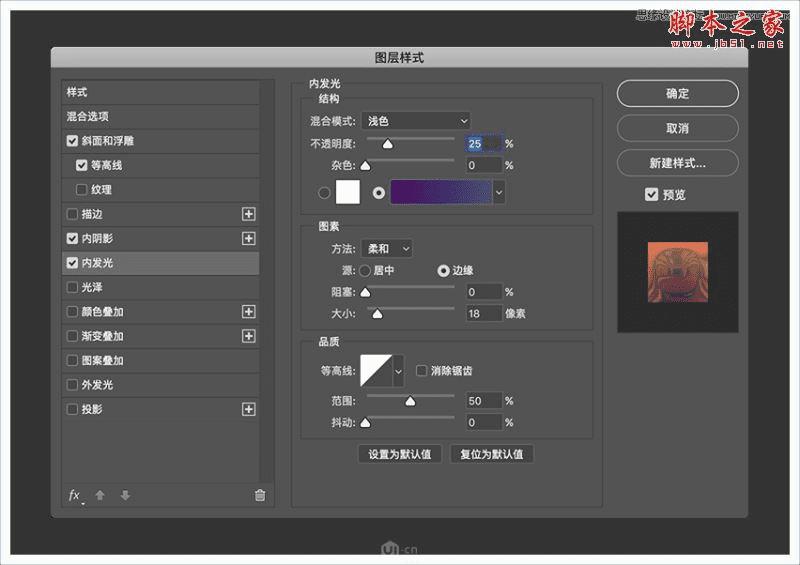
Task: Click 设置为默认值 button
Action: pos(399,454)
